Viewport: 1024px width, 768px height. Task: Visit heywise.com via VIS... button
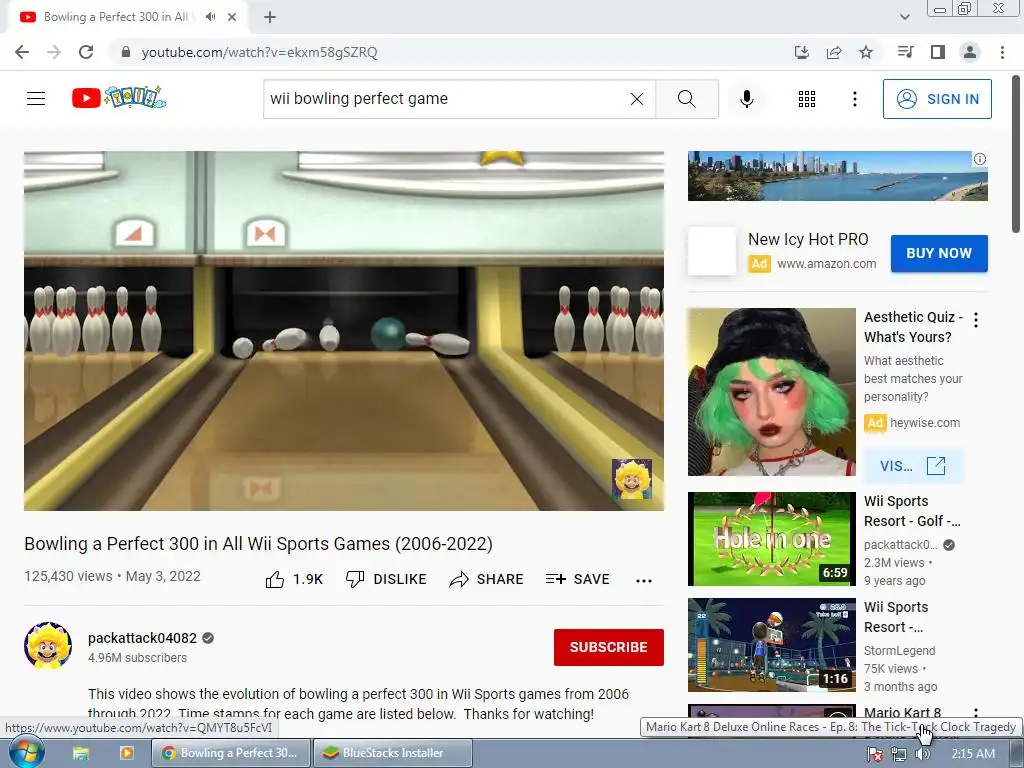(x=913, y=466)
